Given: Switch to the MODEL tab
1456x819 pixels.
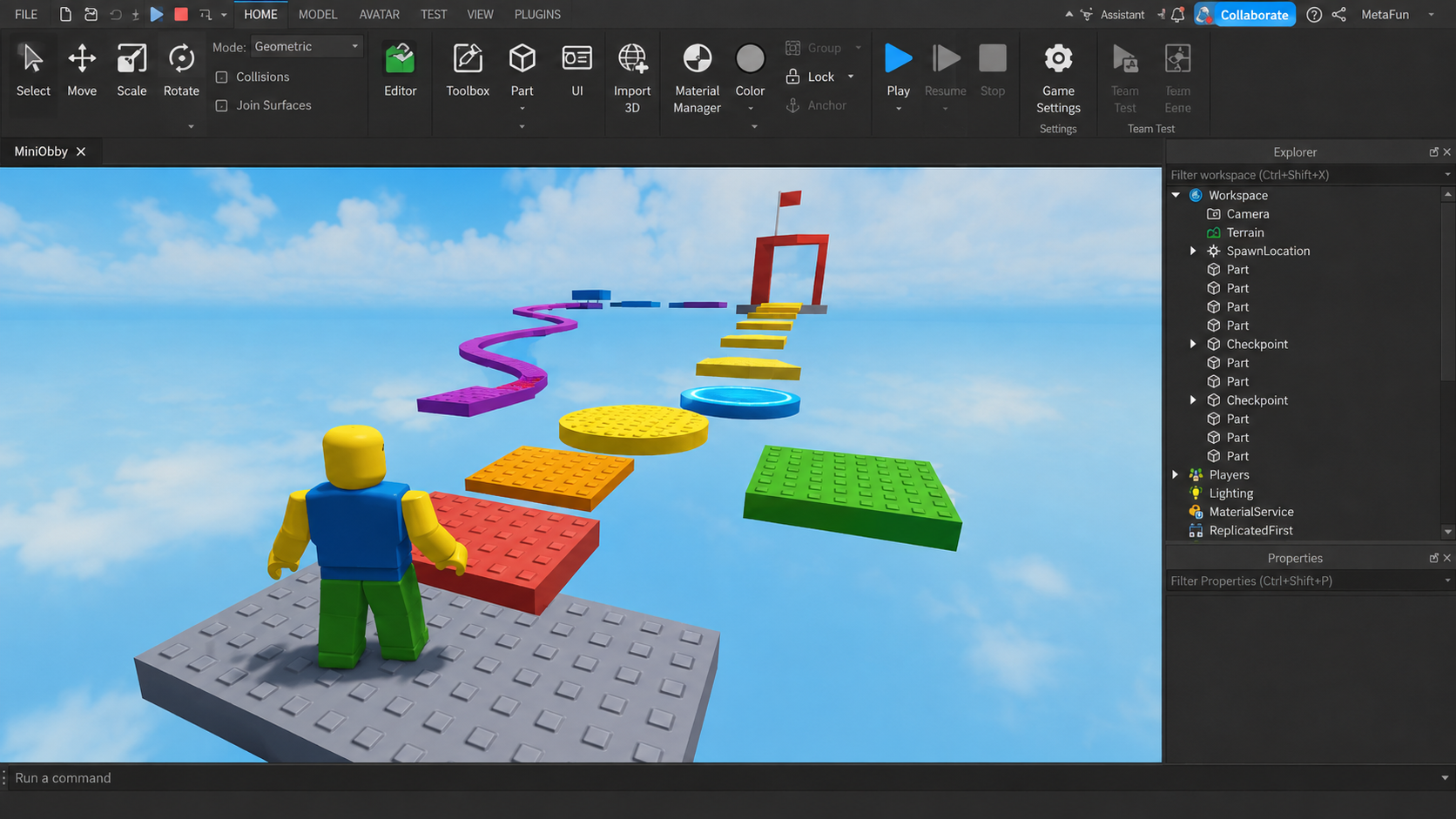Looking at the screenshot, I should [x=318, y=14].
